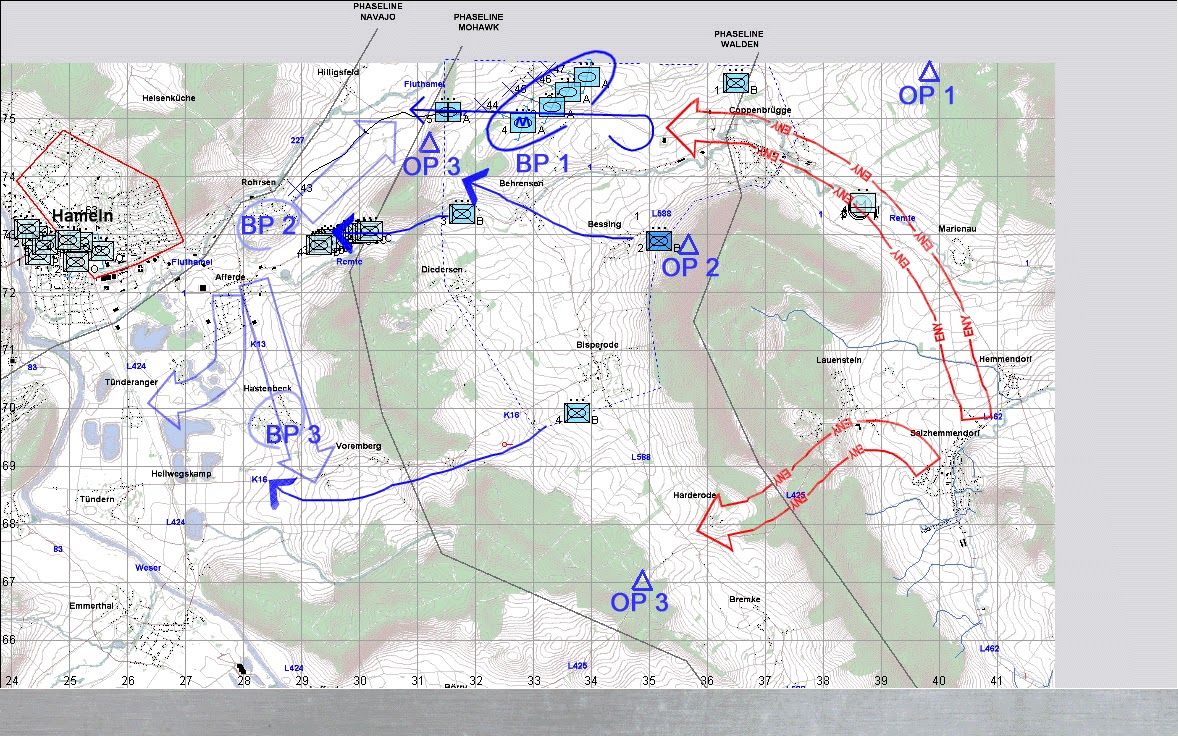Click the northern red enemy arrowhead near Coppenbrügge
The image size is (1178, 736).
tap(681, 128)
